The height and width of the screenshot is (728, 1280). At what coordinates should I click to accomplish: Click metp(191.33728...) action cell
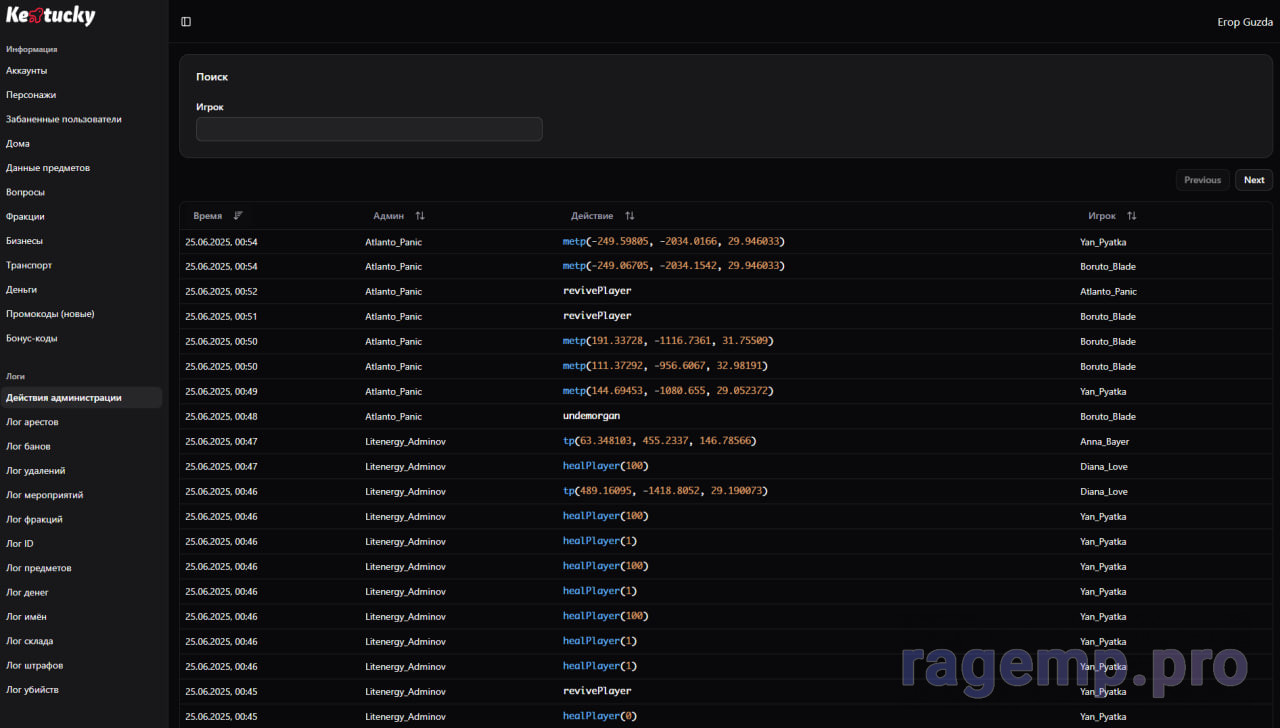[x=668, y=341]
